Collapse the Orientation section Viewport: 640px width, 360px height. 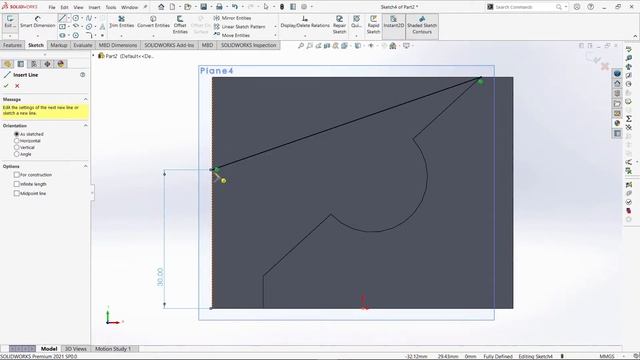click(86, 126)
